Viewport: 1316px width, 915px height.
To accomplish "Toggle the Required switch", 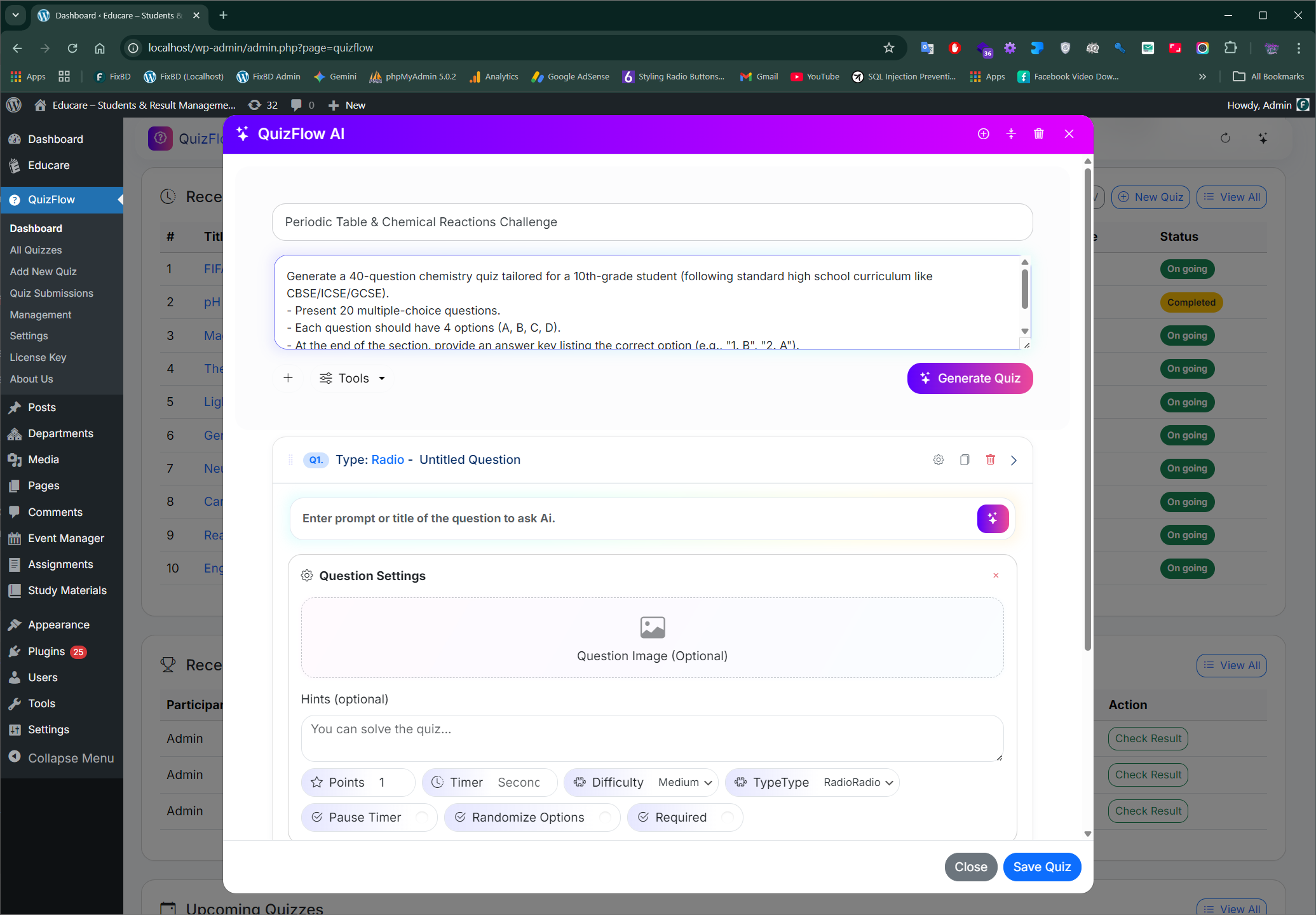I will [727, 818].
